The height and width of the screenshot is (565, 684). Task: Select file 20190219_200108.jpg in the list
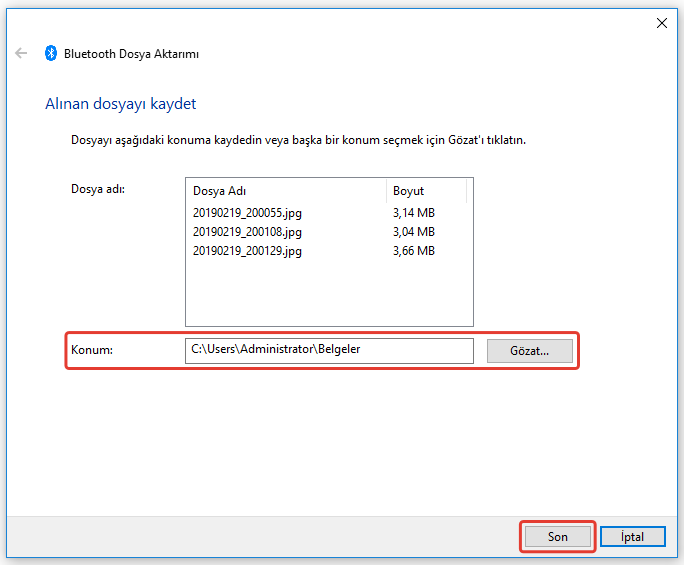click(247, 231)
